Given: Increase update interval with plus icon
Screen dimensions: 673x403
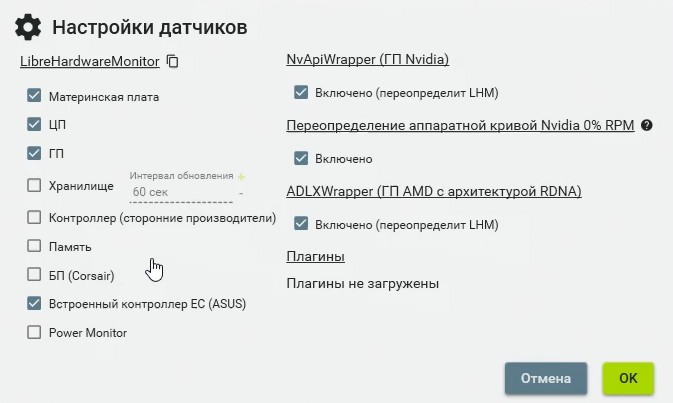Looking at the screenshot, I should (241, 176).
